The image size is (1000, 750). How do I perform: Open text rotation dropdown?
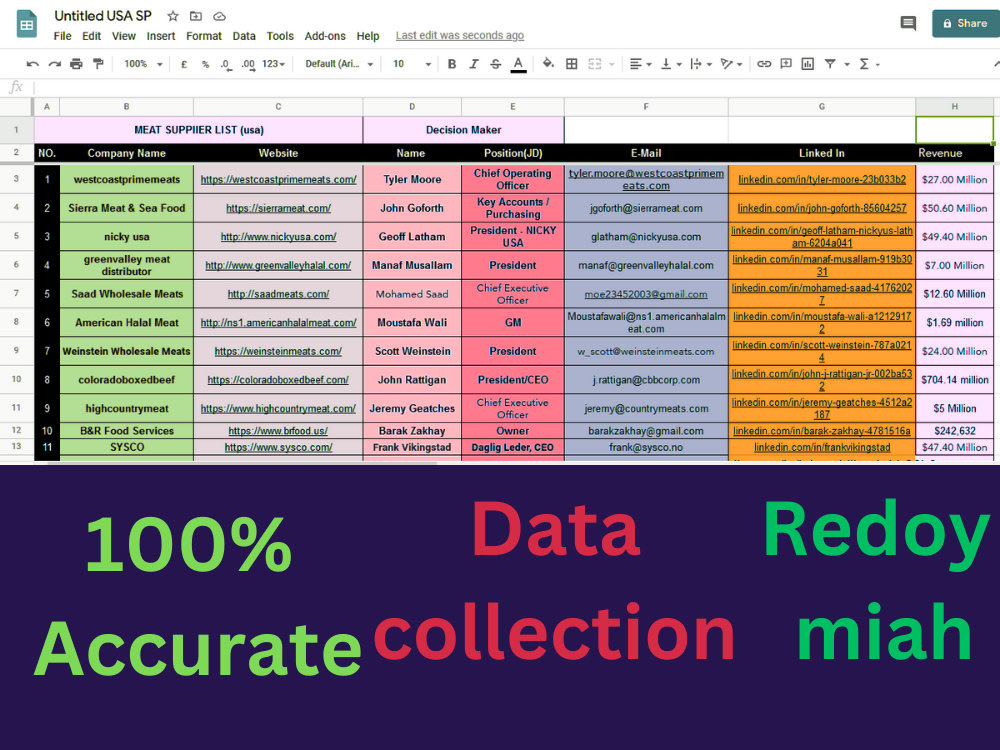click(x=731, y=64)
